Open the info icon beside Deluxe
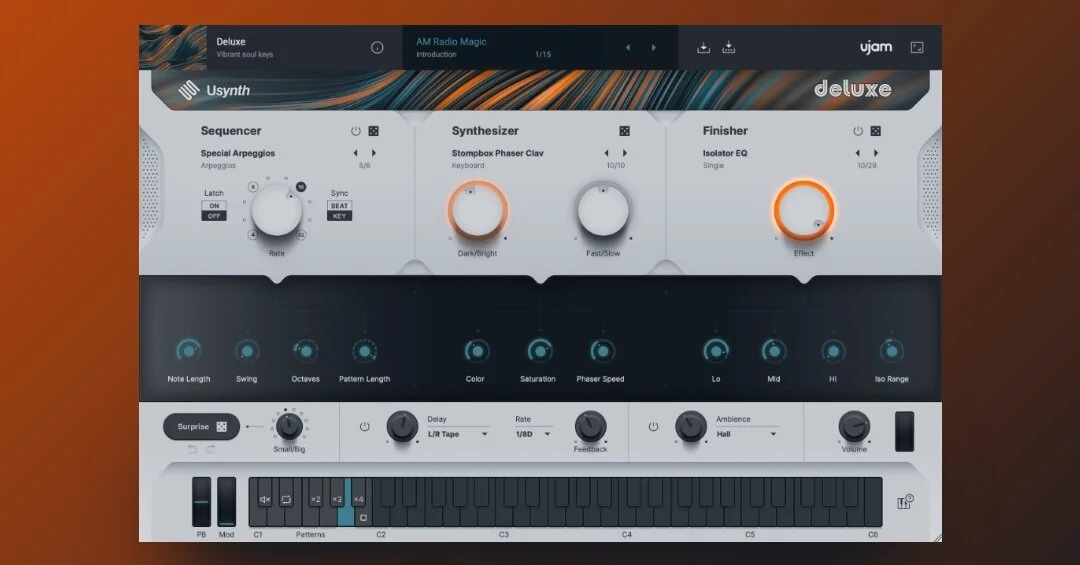This screenshot has height=565, width=1080. (x=377, y=48)
